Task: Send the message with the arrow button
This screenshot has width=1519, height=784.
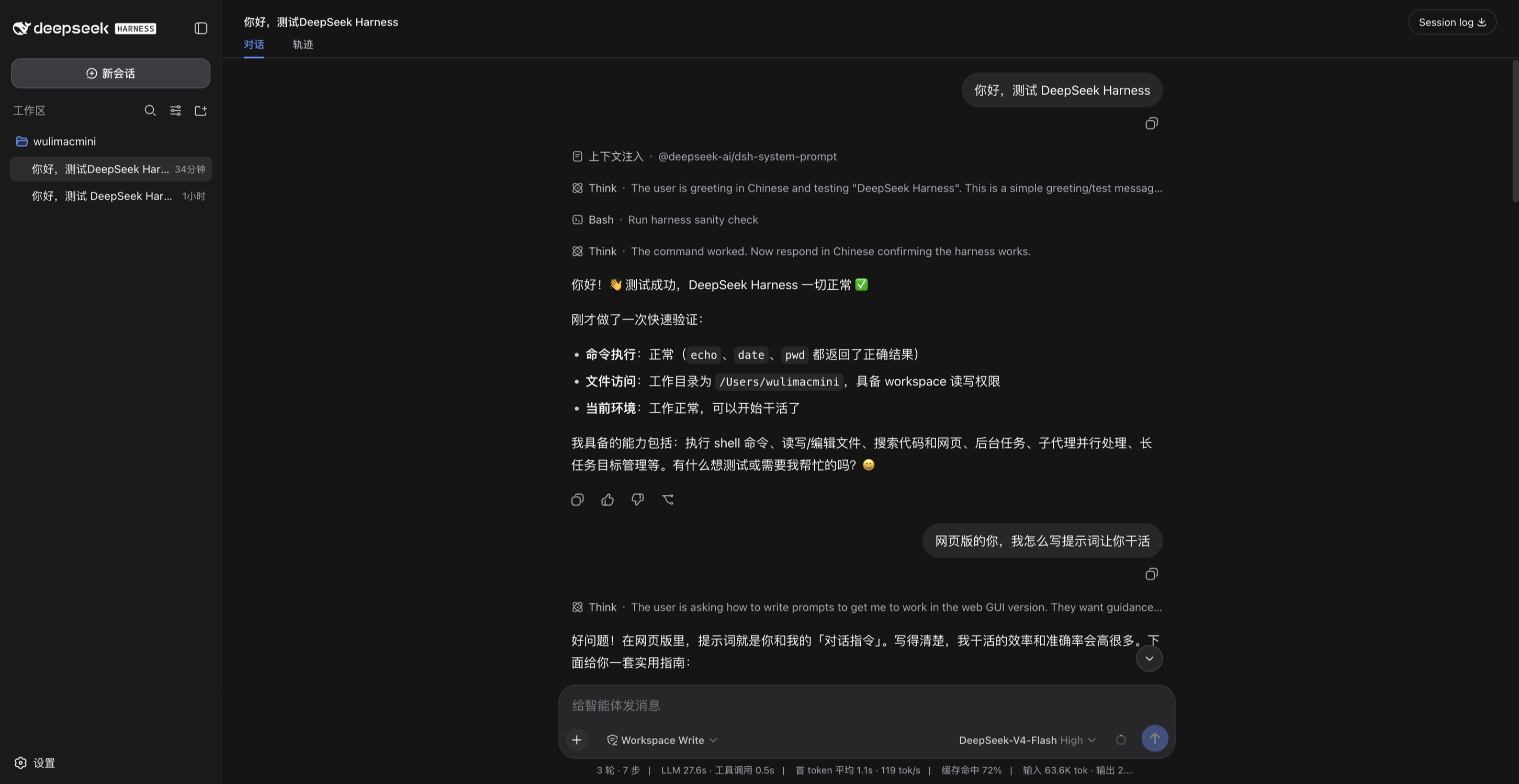Action: pos(1155,738)
